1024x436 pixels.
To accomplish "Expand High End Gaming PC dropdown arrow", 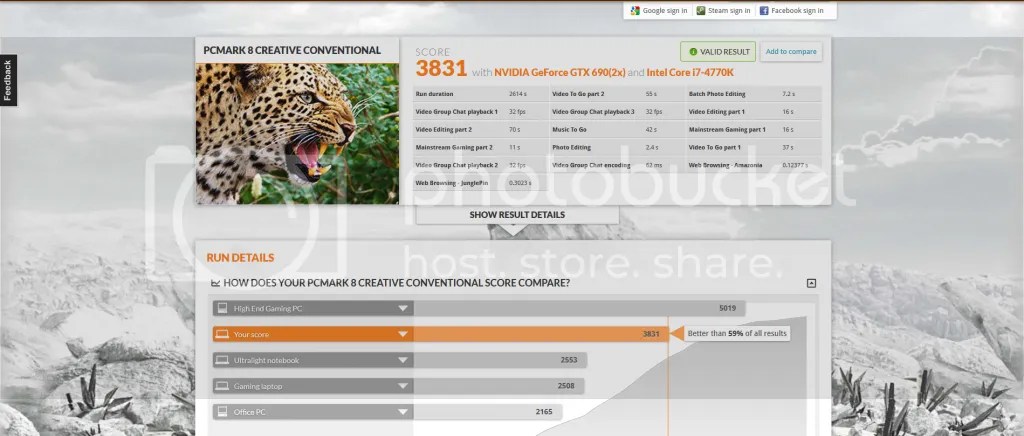I will coord(403,308).
